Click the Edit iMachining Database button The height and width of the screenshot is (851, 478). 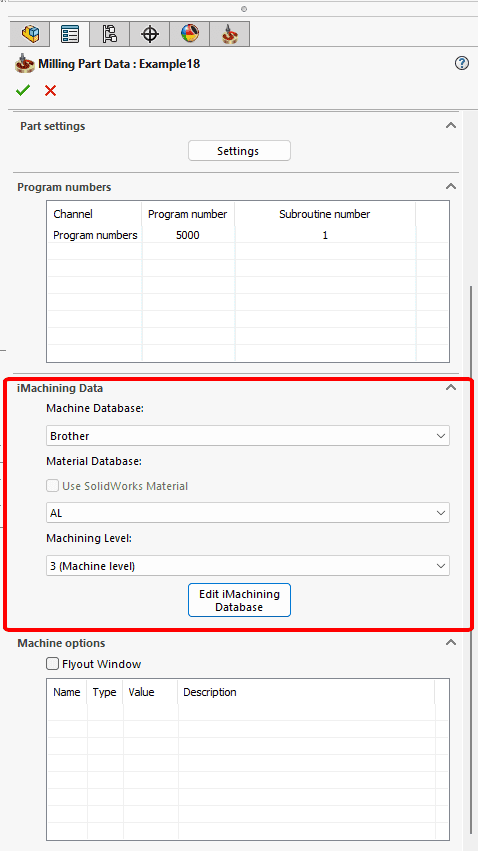click(239, 600)
